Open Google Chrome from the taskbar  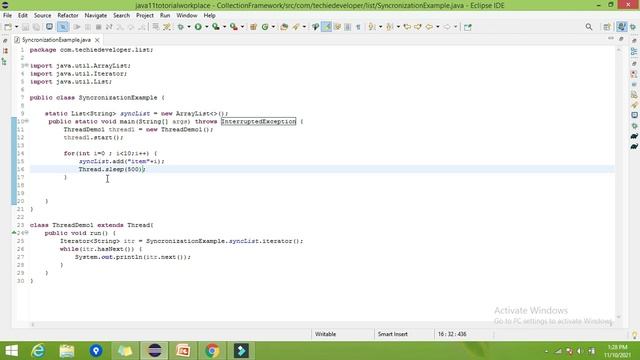click(x=212, y=351)
